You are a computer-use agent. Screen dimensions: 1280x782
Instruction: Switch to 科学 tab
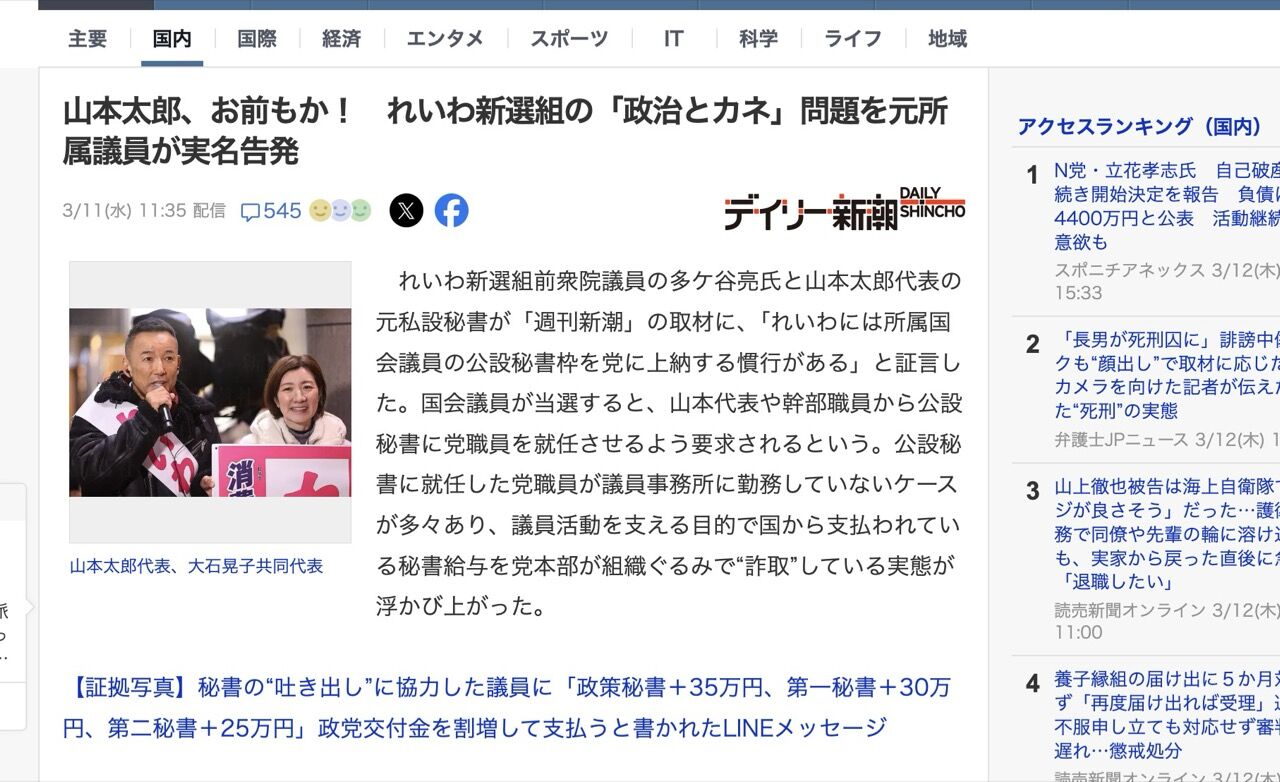pyautogui.click(x=758, y=39)
